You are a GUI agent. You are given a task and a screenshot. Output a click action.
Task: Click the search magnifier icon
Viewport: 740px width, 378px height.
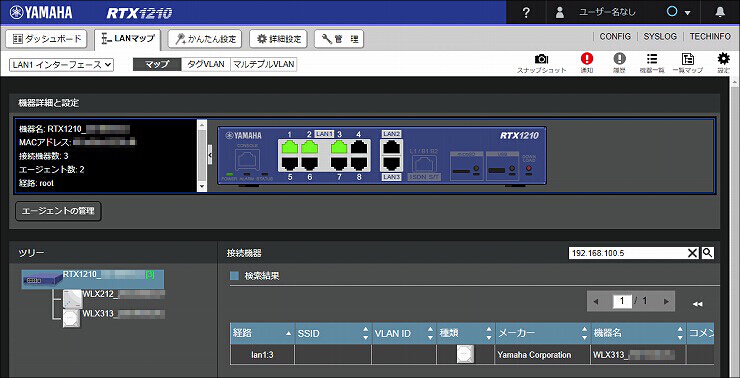pyautogui.click(x=707, y=253)
